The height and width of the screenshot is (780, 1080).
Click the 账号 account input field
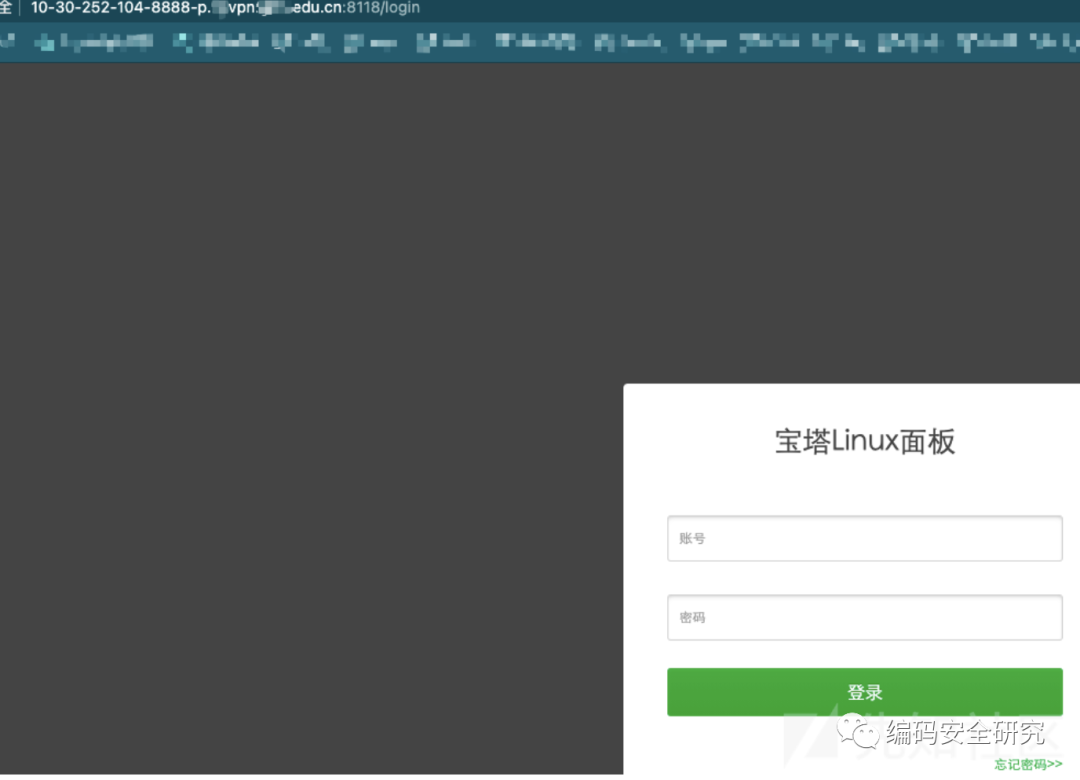click(x=864, y=538)
